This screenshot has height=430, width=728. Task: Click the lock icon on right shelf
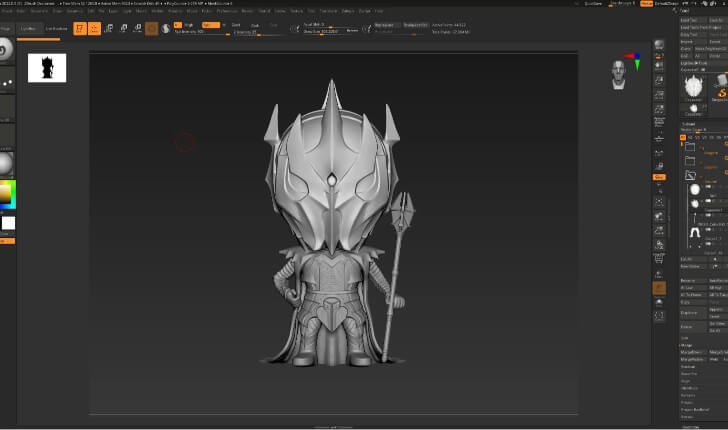click(x=659, y=166)
